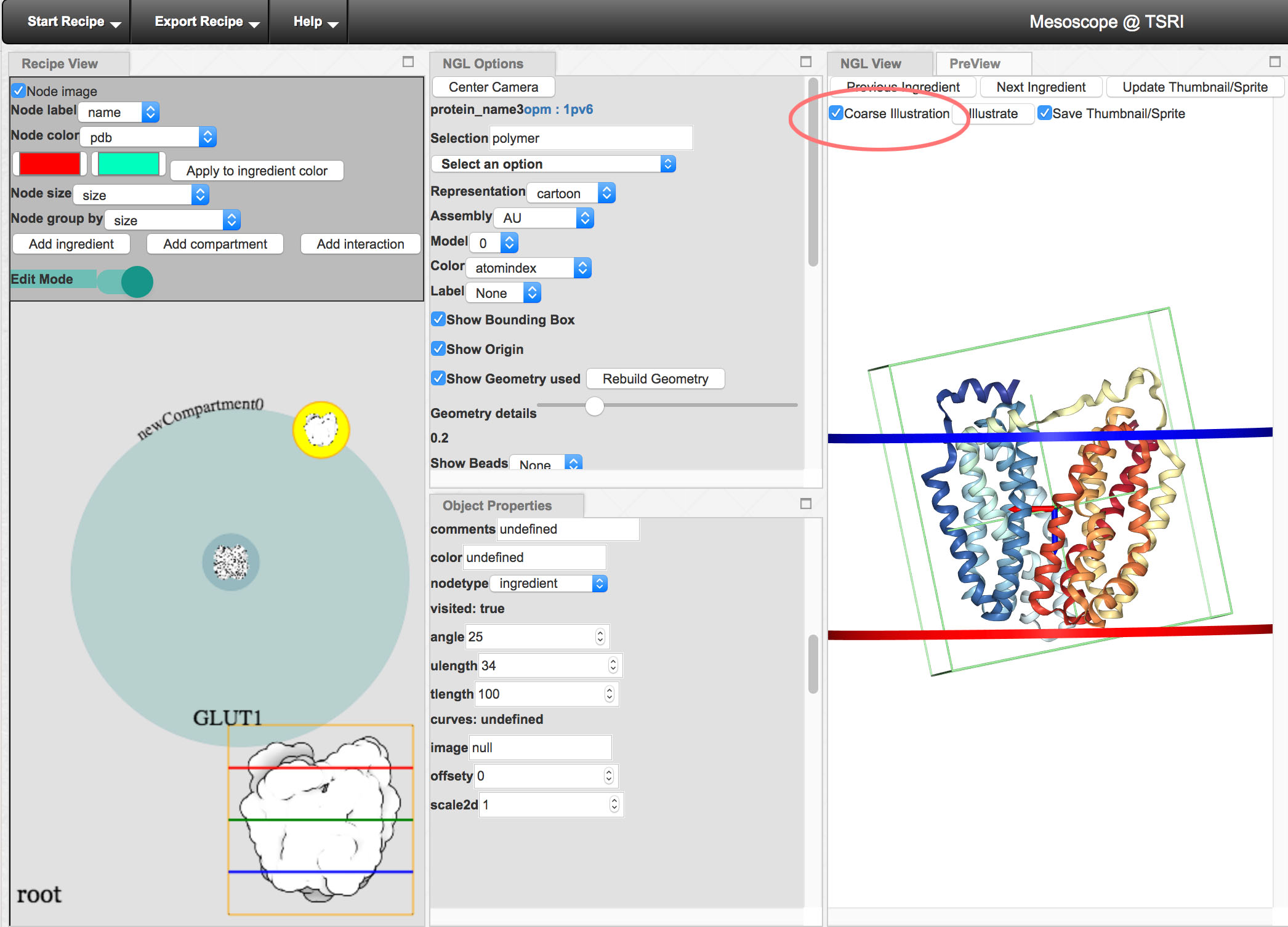Uncheck Show Geometry used
Image resolution: width=1288 pixels, height=927 pixels.
pyautogui.click(x=438, y=379)
